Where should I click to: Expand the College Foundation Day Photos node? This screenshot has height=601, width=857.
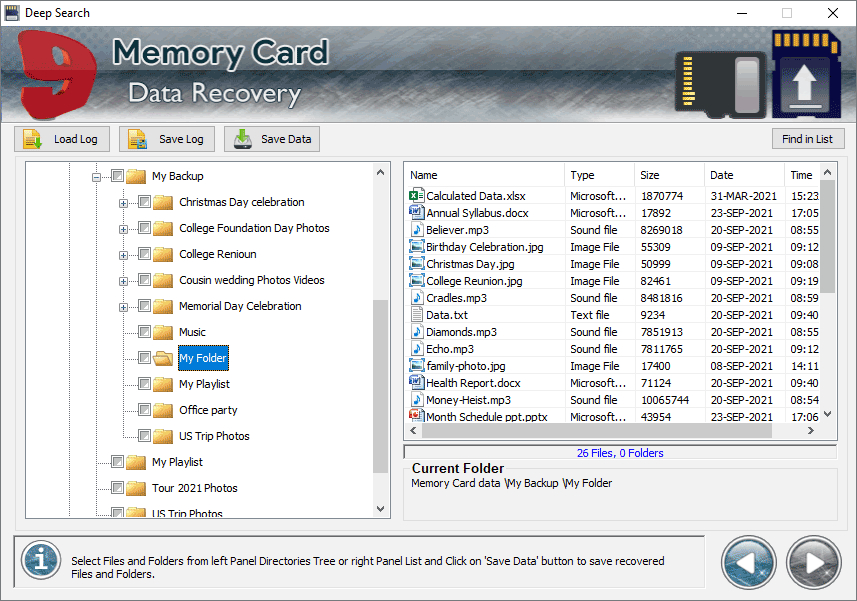[x=124, y=229]
